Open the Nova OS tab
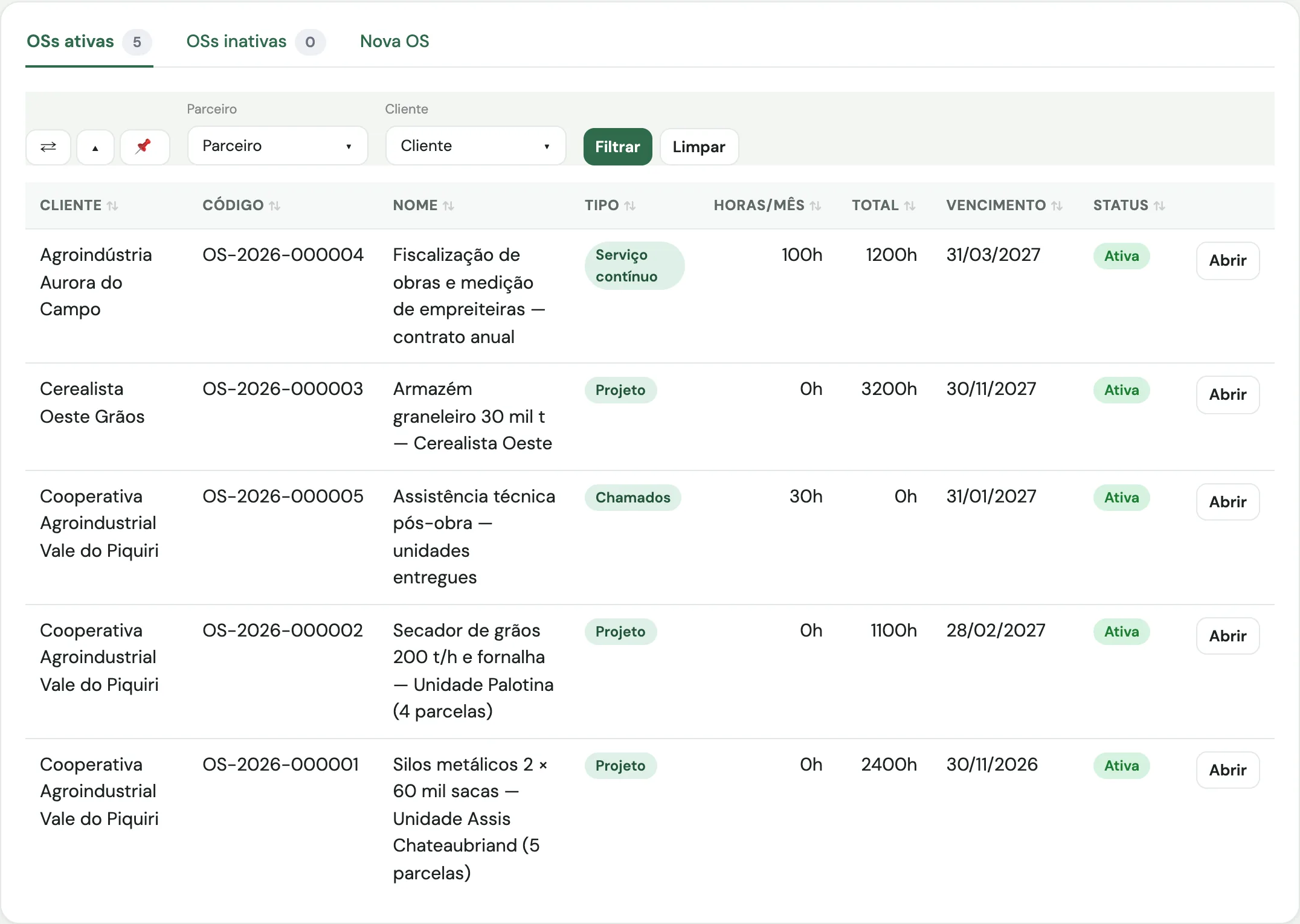Image resolution: width=1300 pixels, height=924 pixels. click(394, 42)
